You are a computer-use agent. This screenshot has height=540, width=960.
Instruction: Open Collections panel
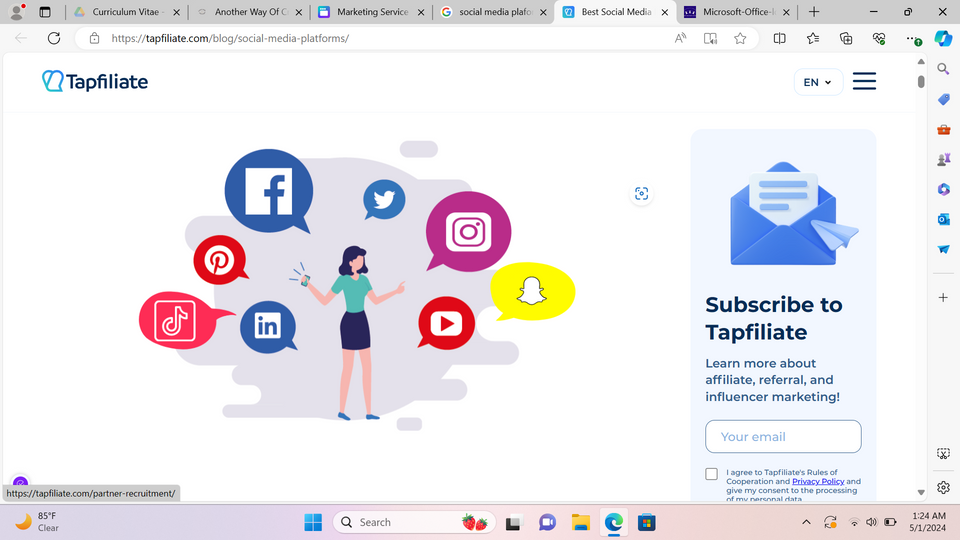(x=846, y=38)
